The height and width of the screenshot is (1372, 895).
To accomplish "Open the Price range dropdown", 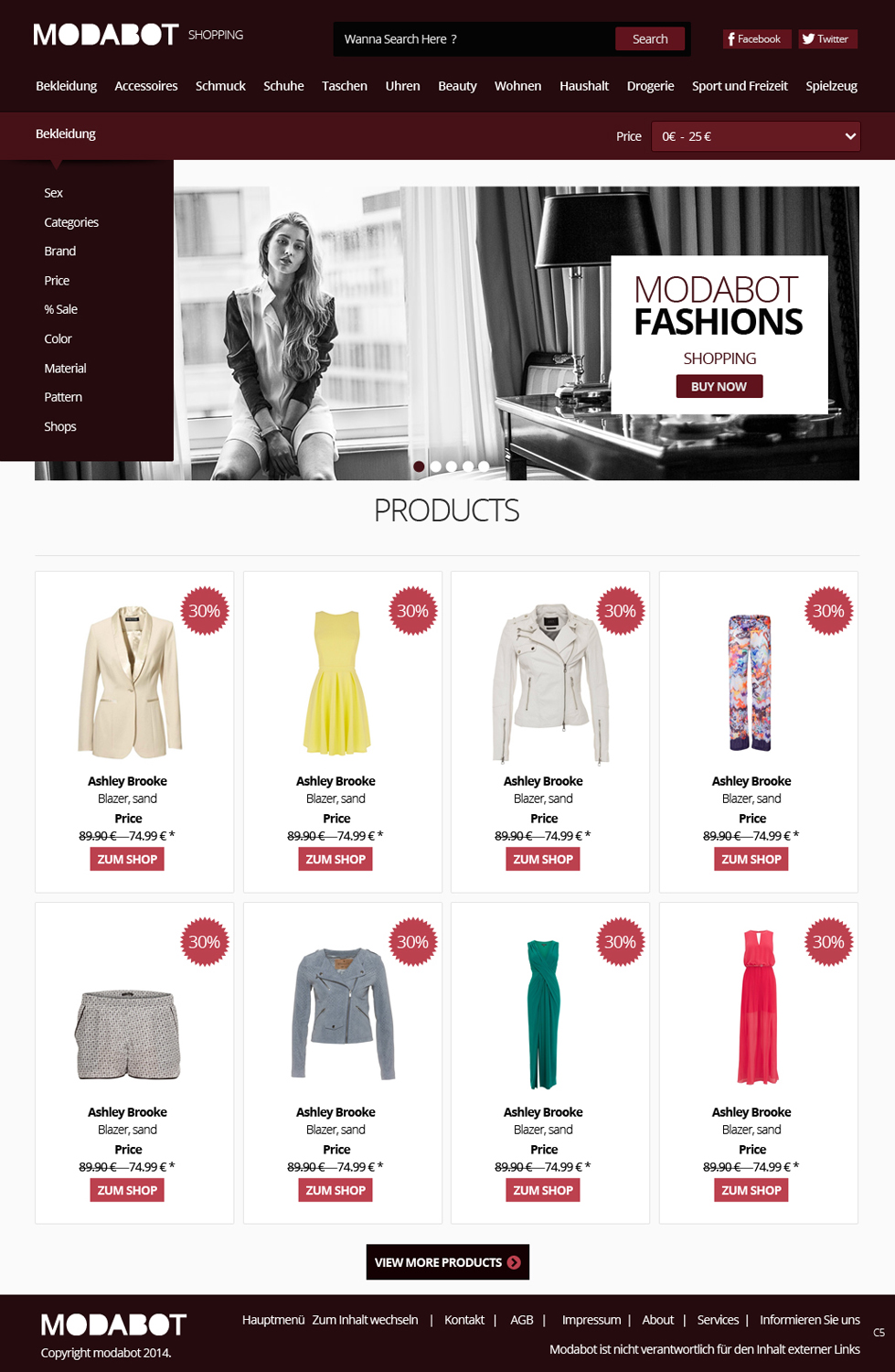I will pos(756,136).
